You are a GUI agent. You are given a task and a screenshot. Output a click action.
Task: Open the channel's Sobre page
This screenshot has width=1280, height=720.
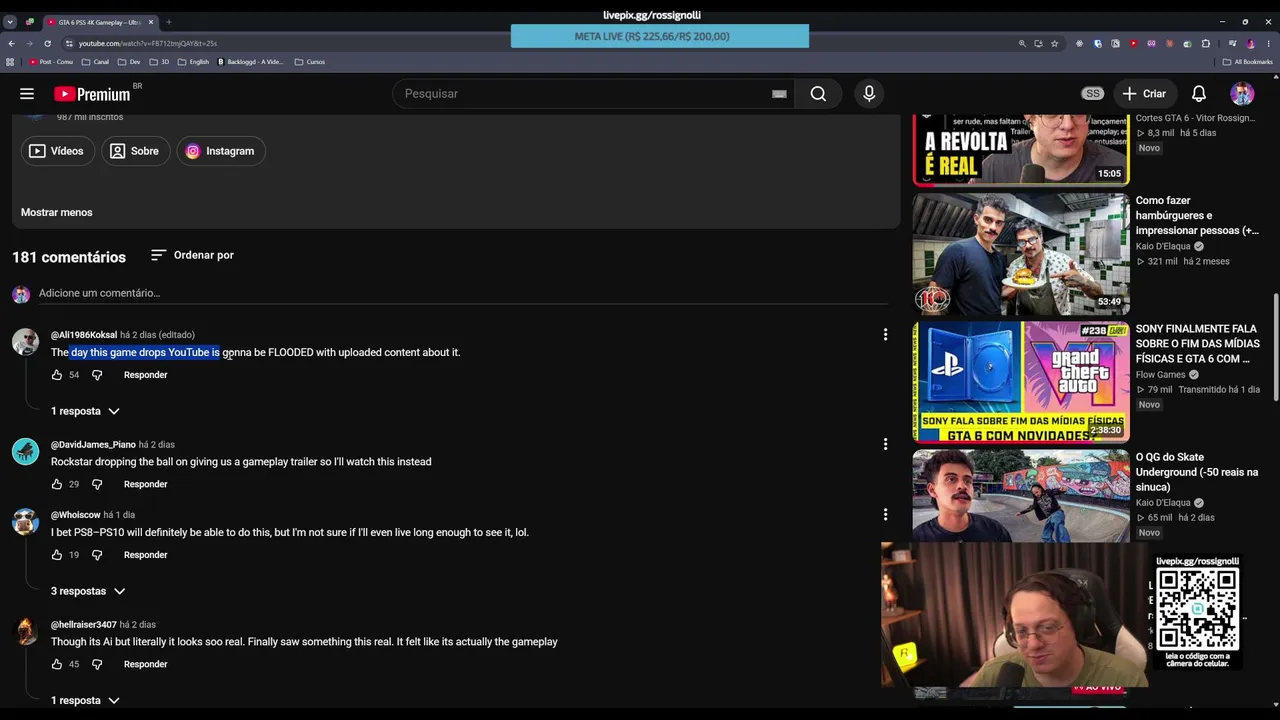[x=134, y=151]
